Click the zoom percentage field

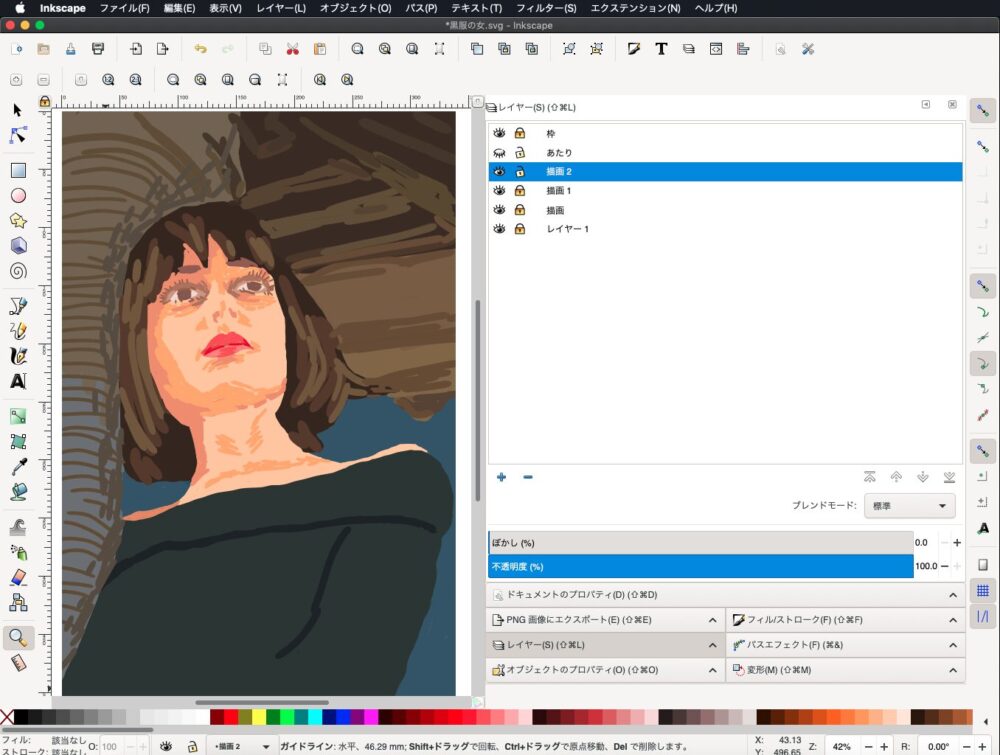[841, 746]
